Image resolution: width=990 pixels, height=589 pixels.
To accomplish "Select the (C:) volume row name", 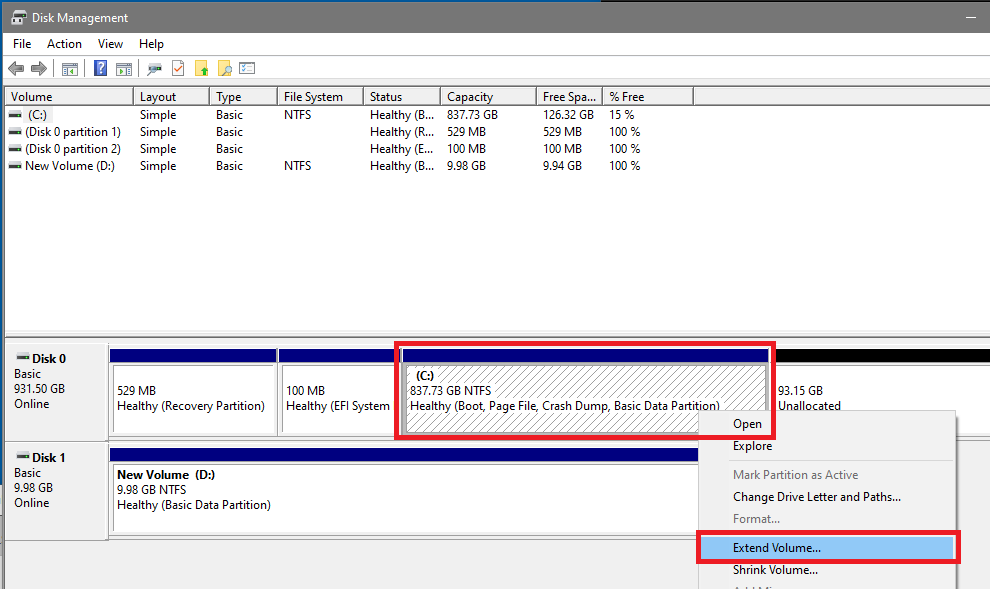I will [x=37, y=115].
